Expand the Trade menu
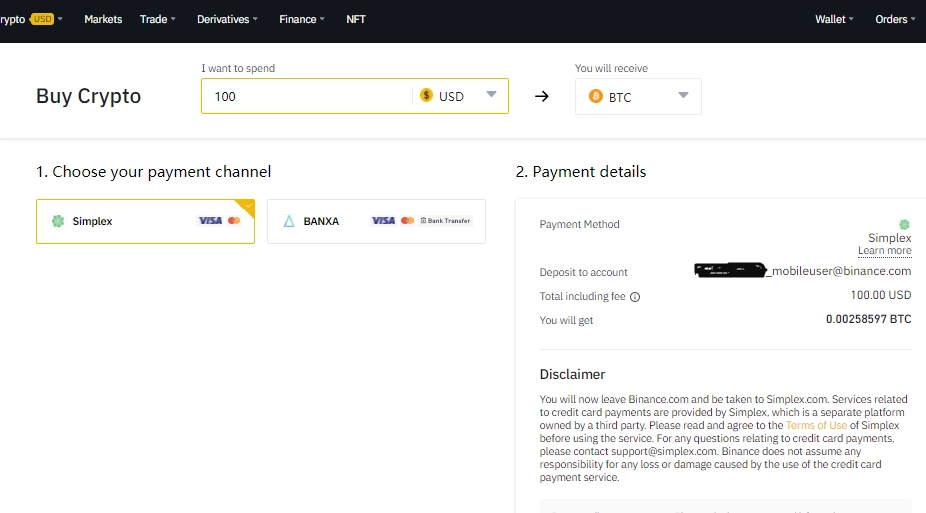Screen dimensions: 926x513 click(158, 19)
